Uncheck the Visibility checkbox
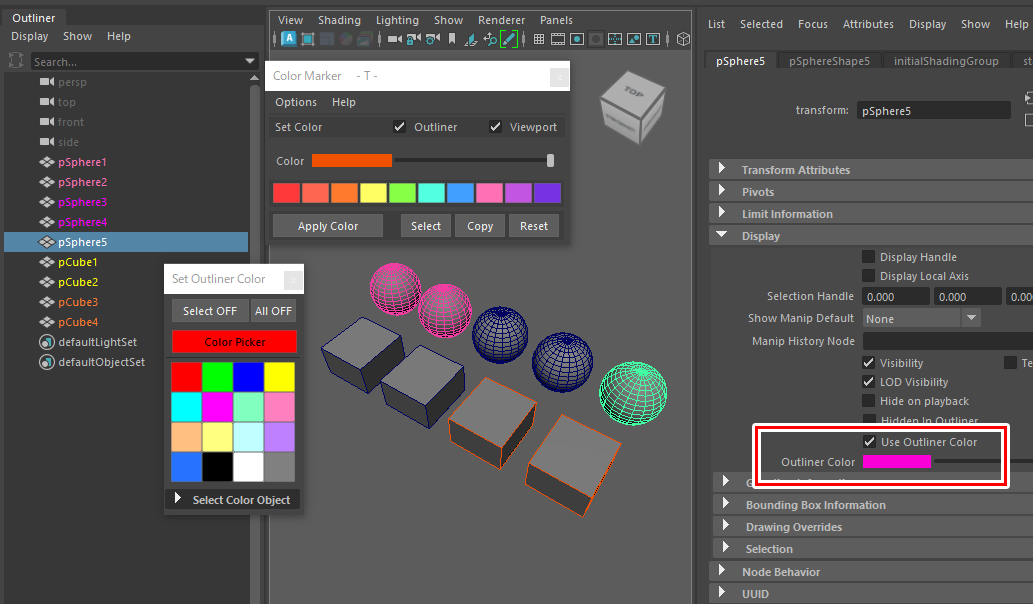The image size is (1033, 604). point(868,362)
